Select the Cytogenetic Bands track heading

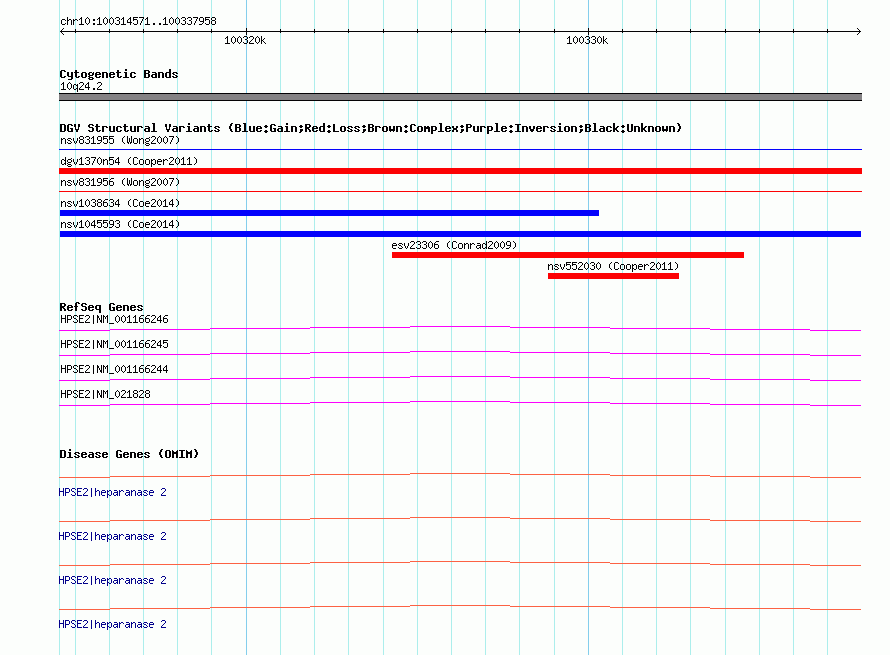point(119,74)
